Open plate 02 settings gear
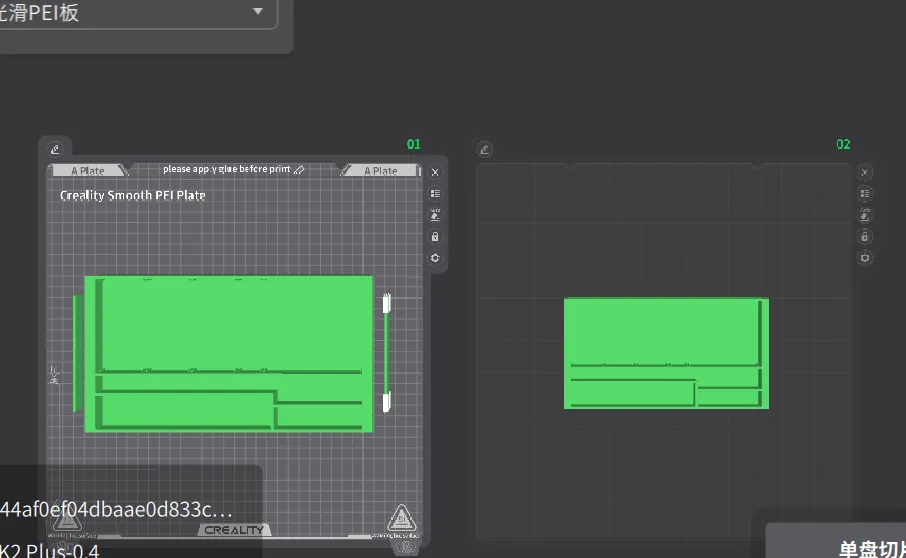Viewport: 906px width, 558px height. pyautogui.click(x=865, y=258)
